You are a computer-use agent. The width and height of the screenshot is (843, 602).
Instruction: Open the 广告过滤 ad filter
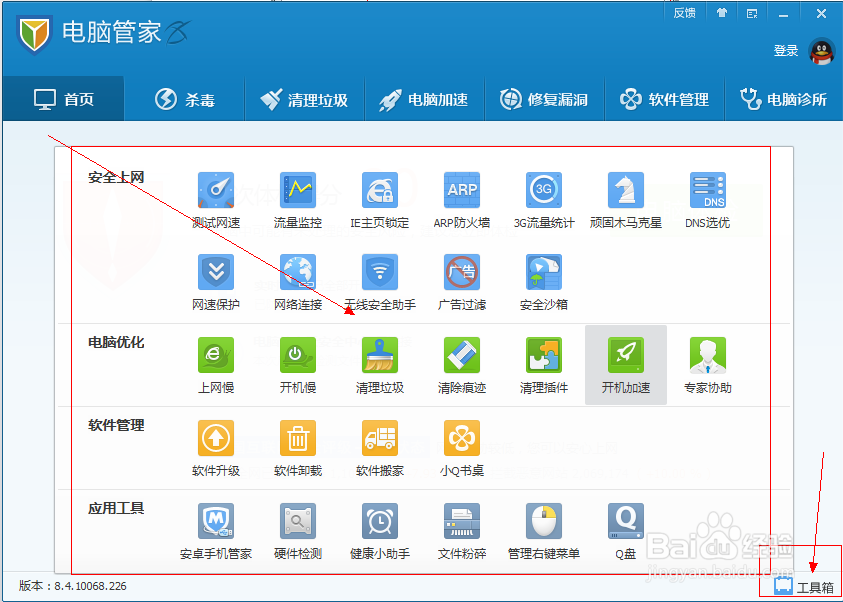(462, 283)
